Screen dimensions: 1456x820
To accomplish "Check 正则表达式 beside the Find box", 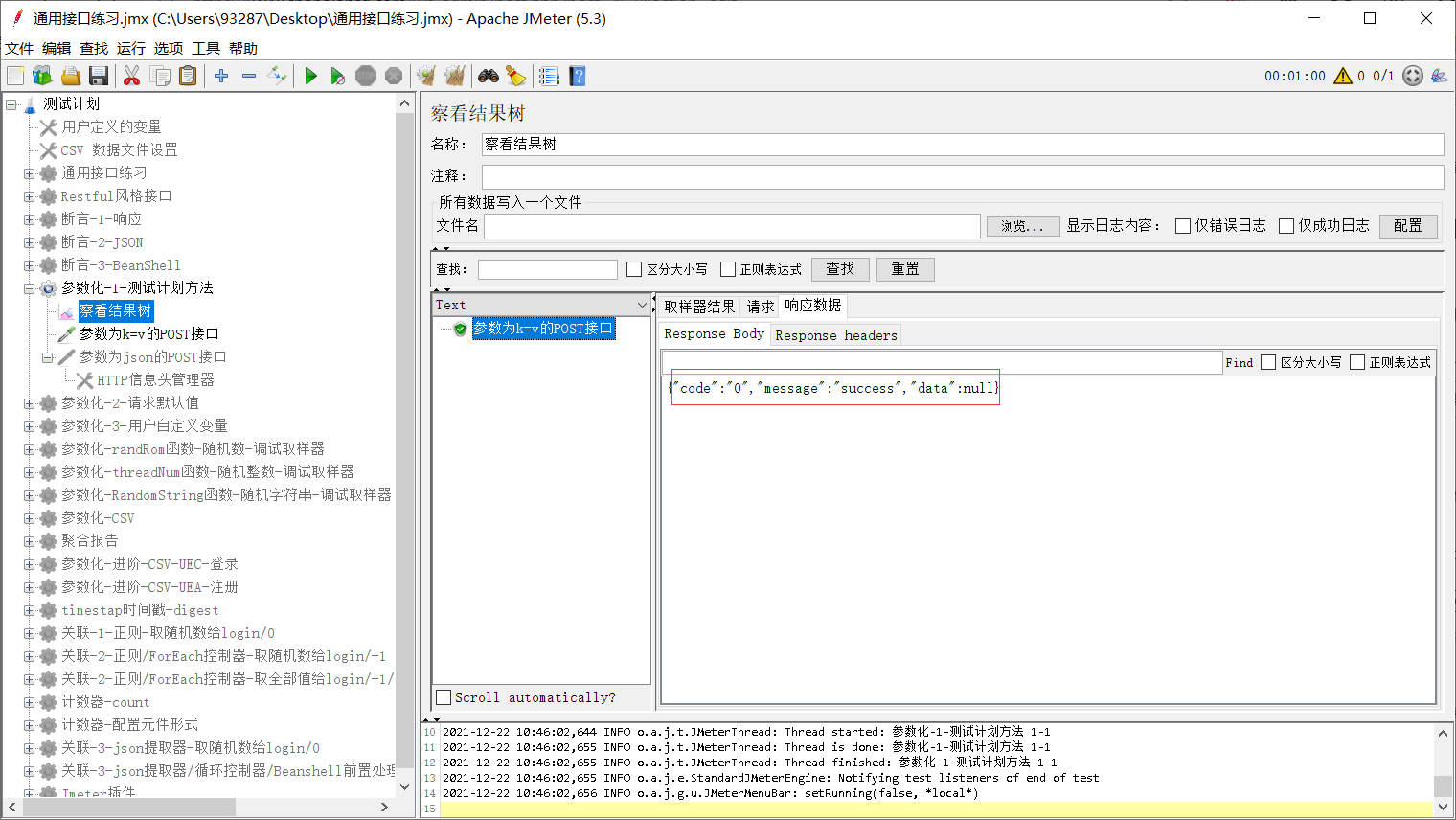I will [x=1357, y=362].
